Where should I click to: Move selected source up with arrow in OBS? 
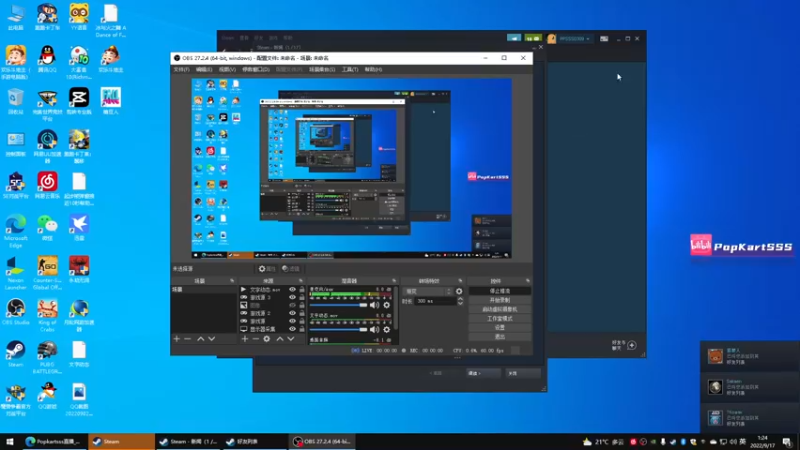point(280,339)
